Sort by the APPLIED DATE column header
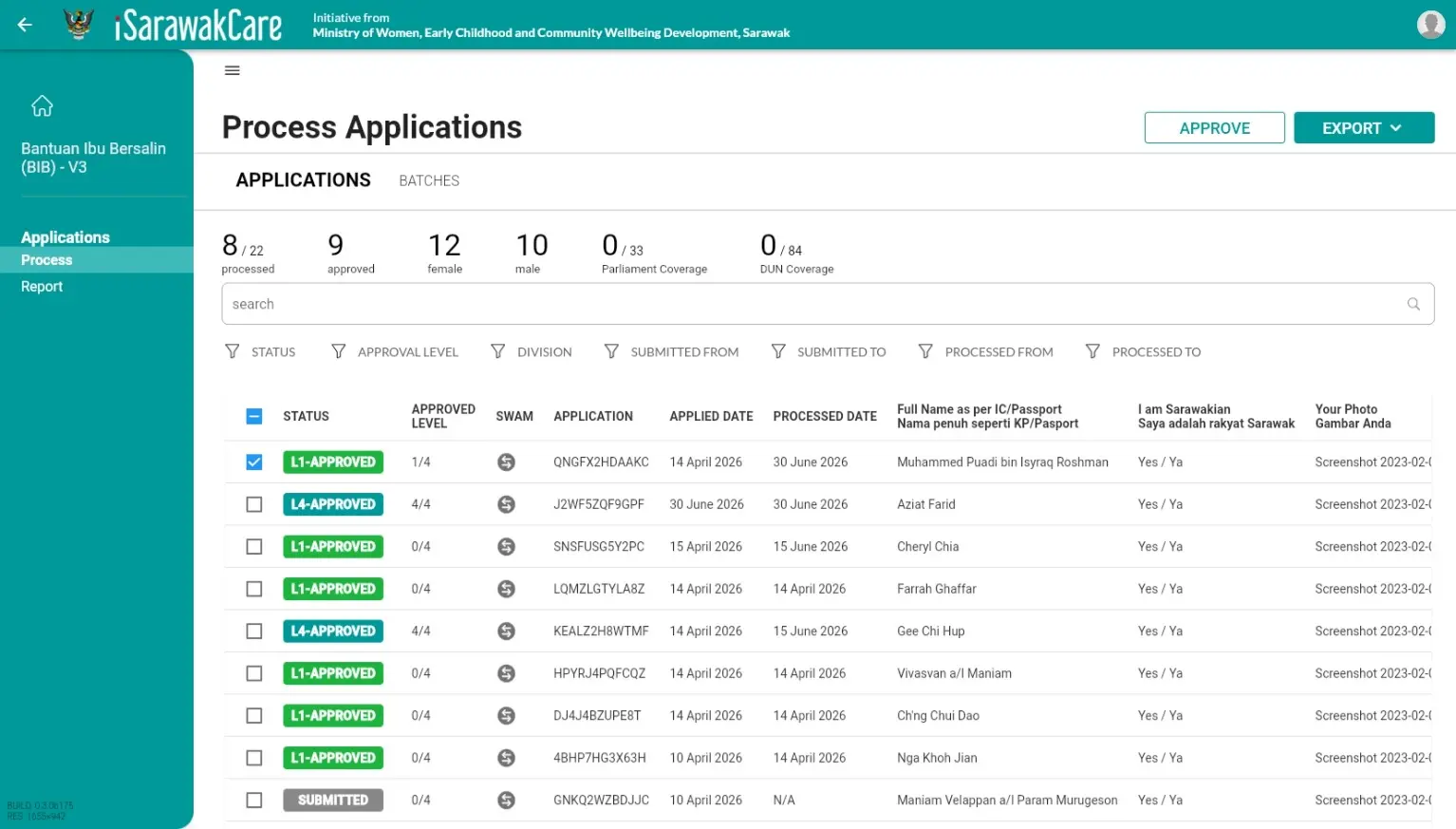Screen dimensions: 1456x829 tap(711, 416)
